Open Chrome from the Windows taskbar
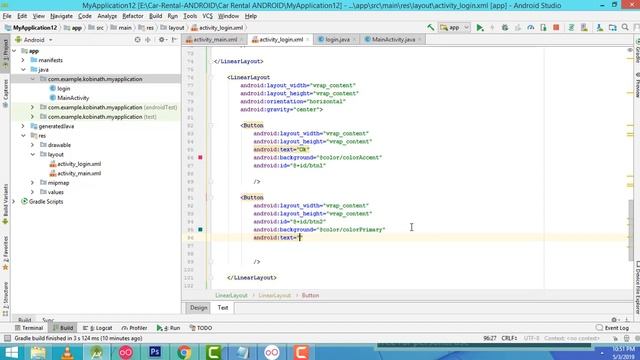The image size is (640, 360). pos(184,352)
